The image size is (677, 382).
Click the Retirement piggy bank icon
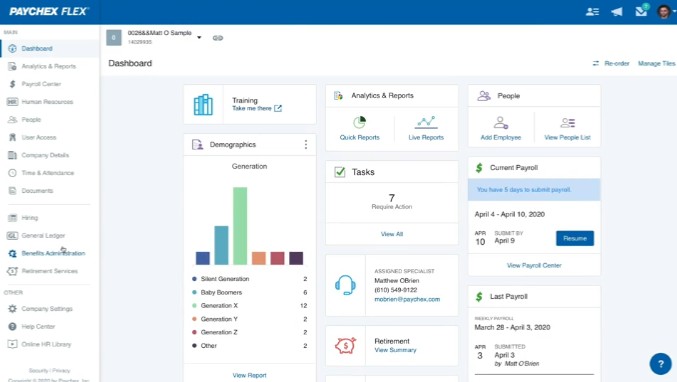coord(345,345)
